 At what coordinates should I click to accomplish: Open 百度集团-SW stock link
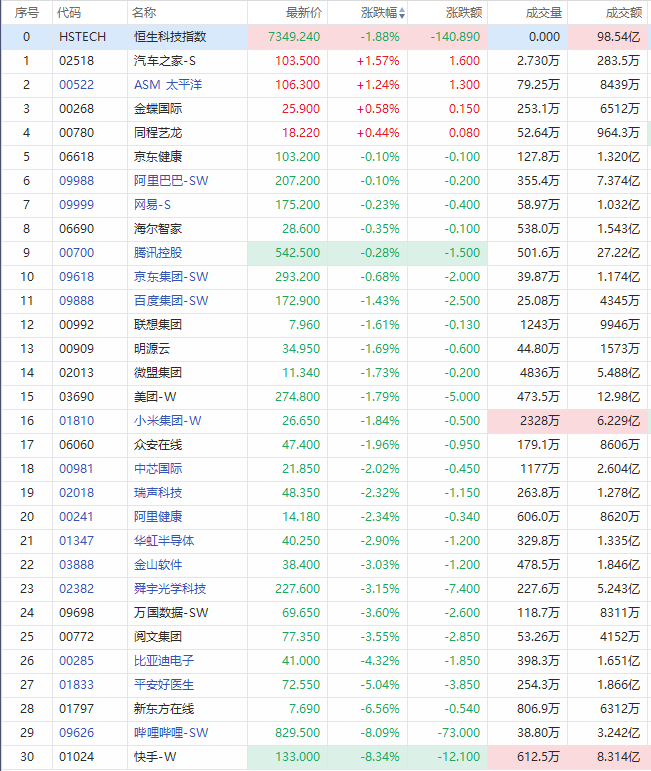coord(171,301)
